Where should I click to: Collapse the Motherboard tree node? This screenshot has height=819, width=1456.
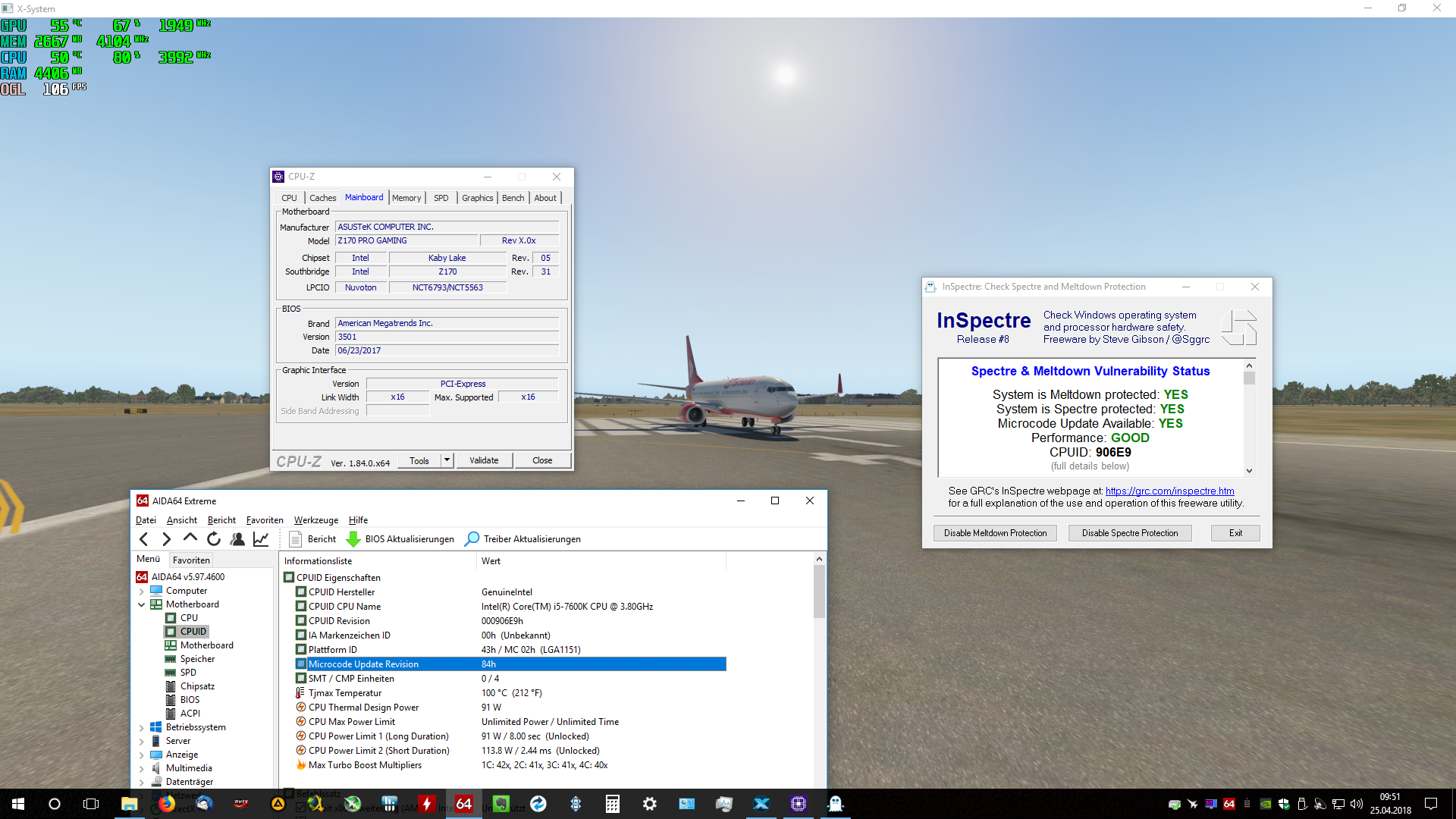point(141,605)
